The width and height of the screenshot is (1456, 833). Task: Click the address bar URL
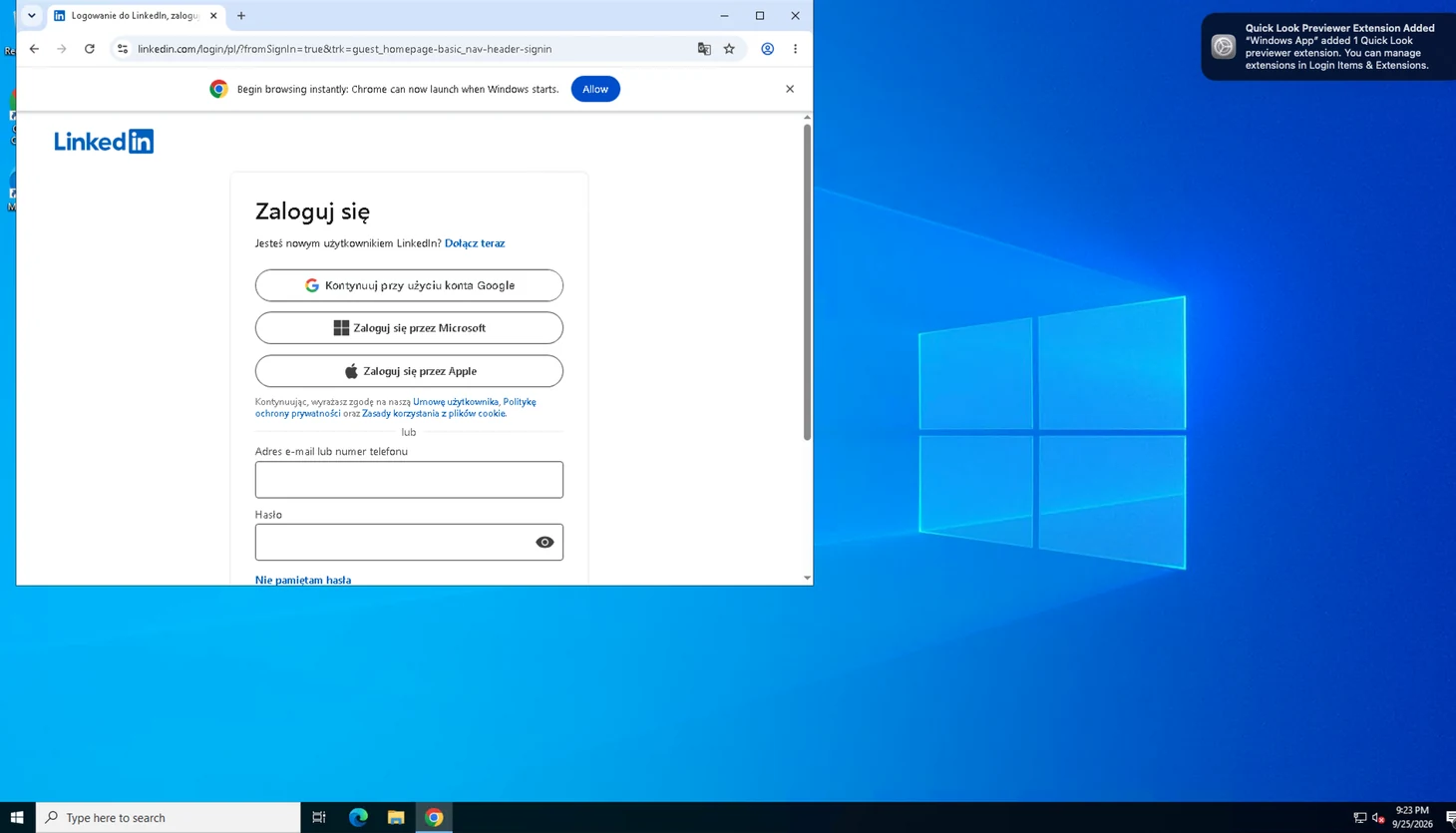click(x=344, y=49)
